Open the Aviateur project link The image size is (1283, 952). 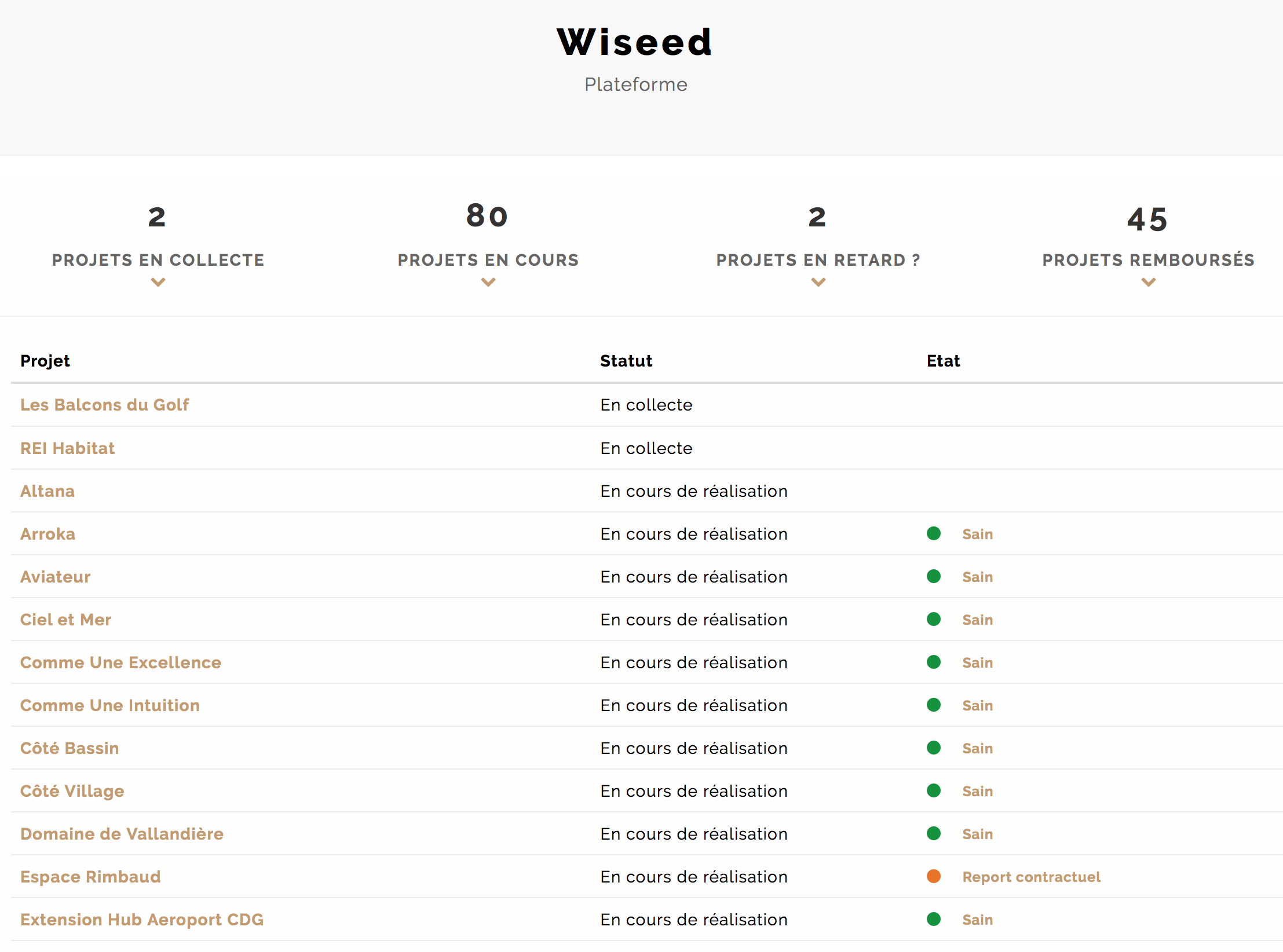[x=55, y=577]
